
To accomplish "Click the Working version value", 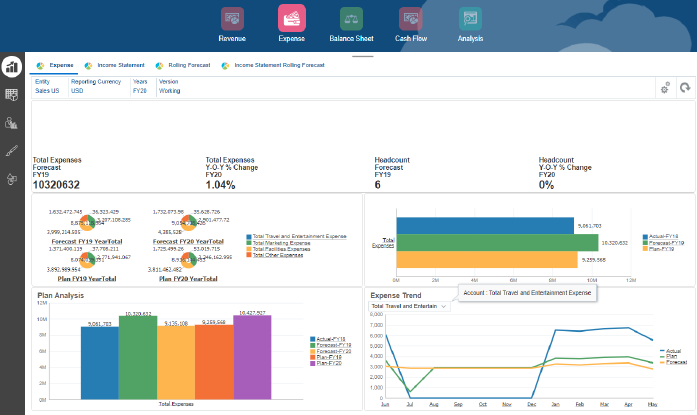I will pyautogui.click(x=170, y=89).
